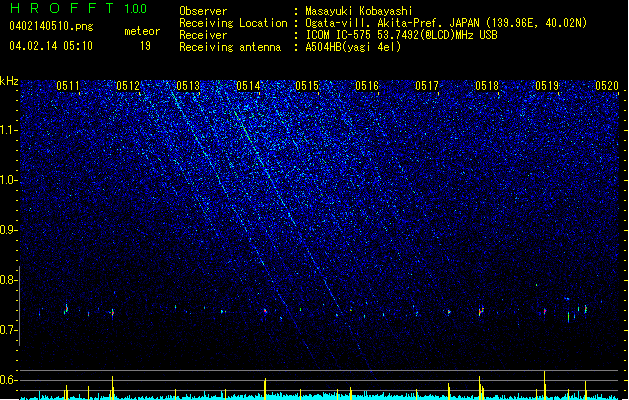
Task: Click the 0515 time marker
Action: 307,86
